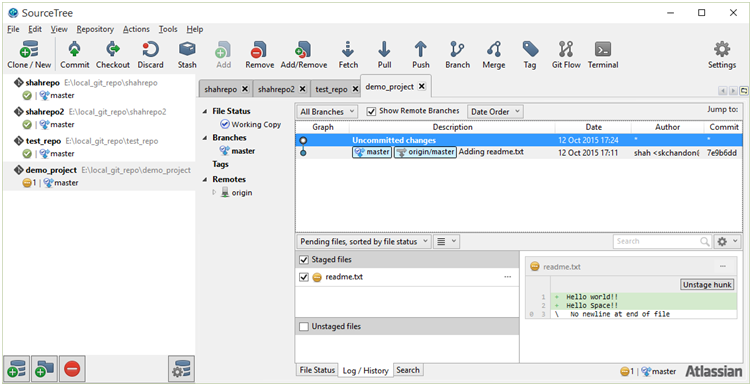The height and width of the screenshot is (386, 752).
Task: Open the Help menu
Action: pos(195,29)
